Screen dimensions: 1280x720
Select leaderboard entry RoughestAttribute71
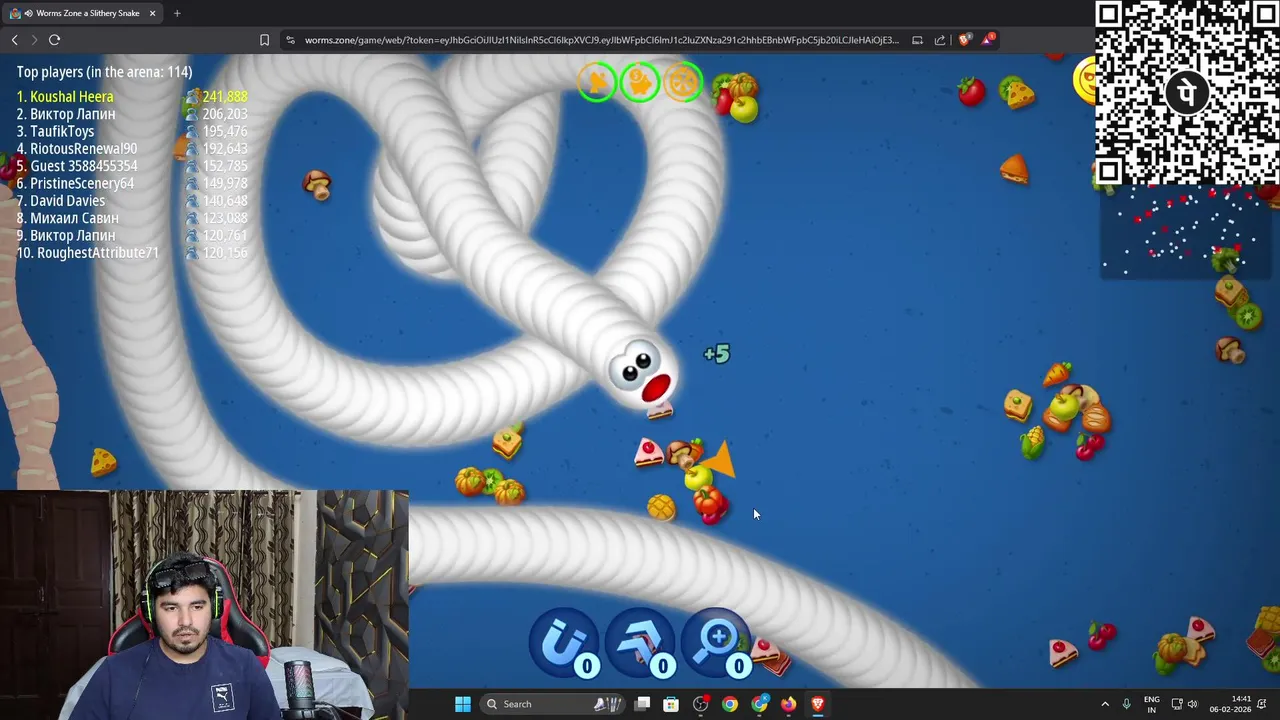87,253
